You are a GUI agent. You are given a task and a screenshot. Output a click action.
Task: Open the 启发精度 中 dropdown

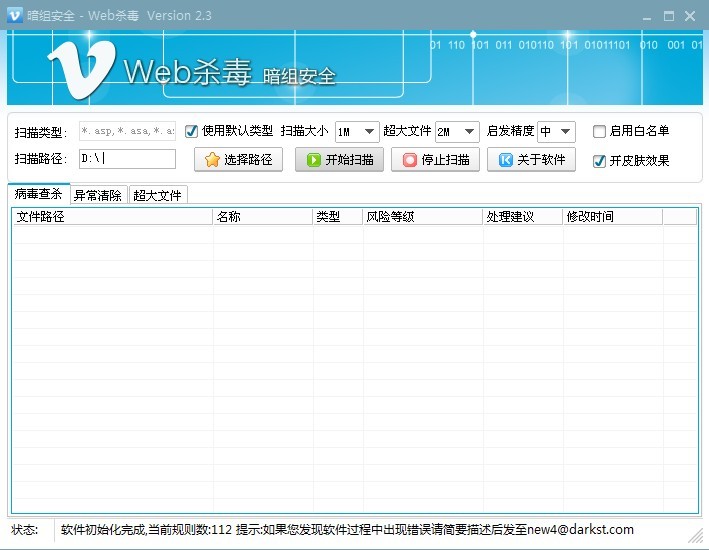(x=556, y=132)
